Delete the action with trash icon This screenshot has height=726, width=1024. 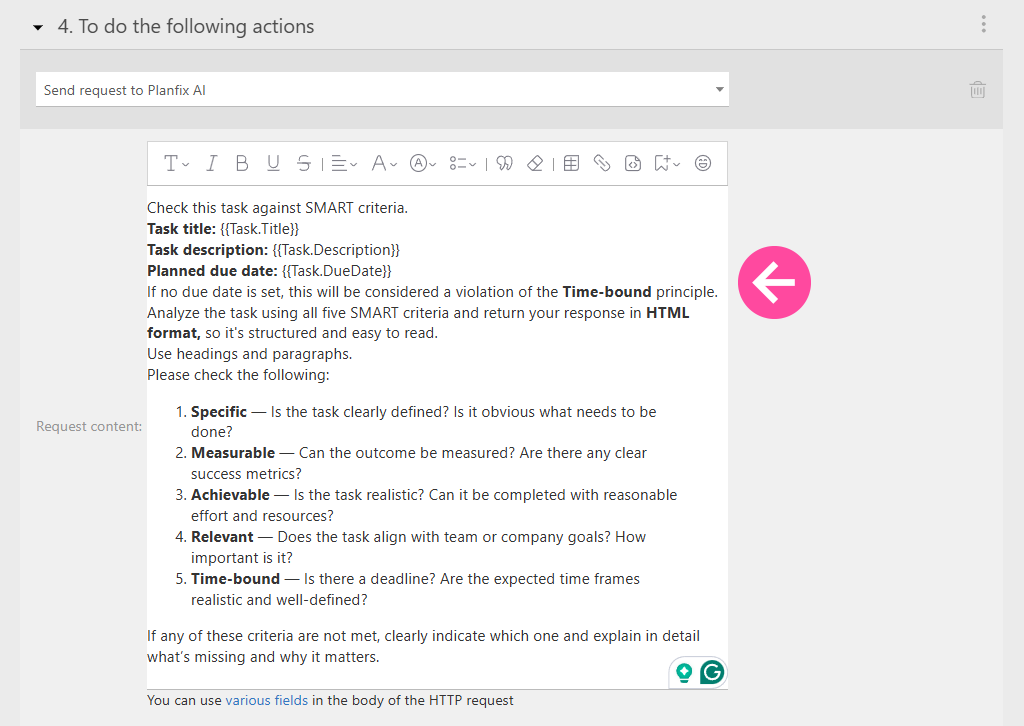click(978, 89)
